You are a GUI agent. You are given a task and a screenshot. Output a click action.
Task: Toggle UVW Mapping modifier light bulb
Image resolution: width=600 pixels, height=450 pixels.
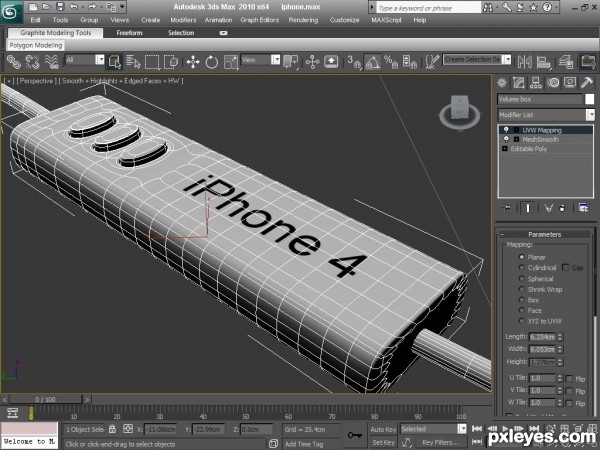(506, 130)
